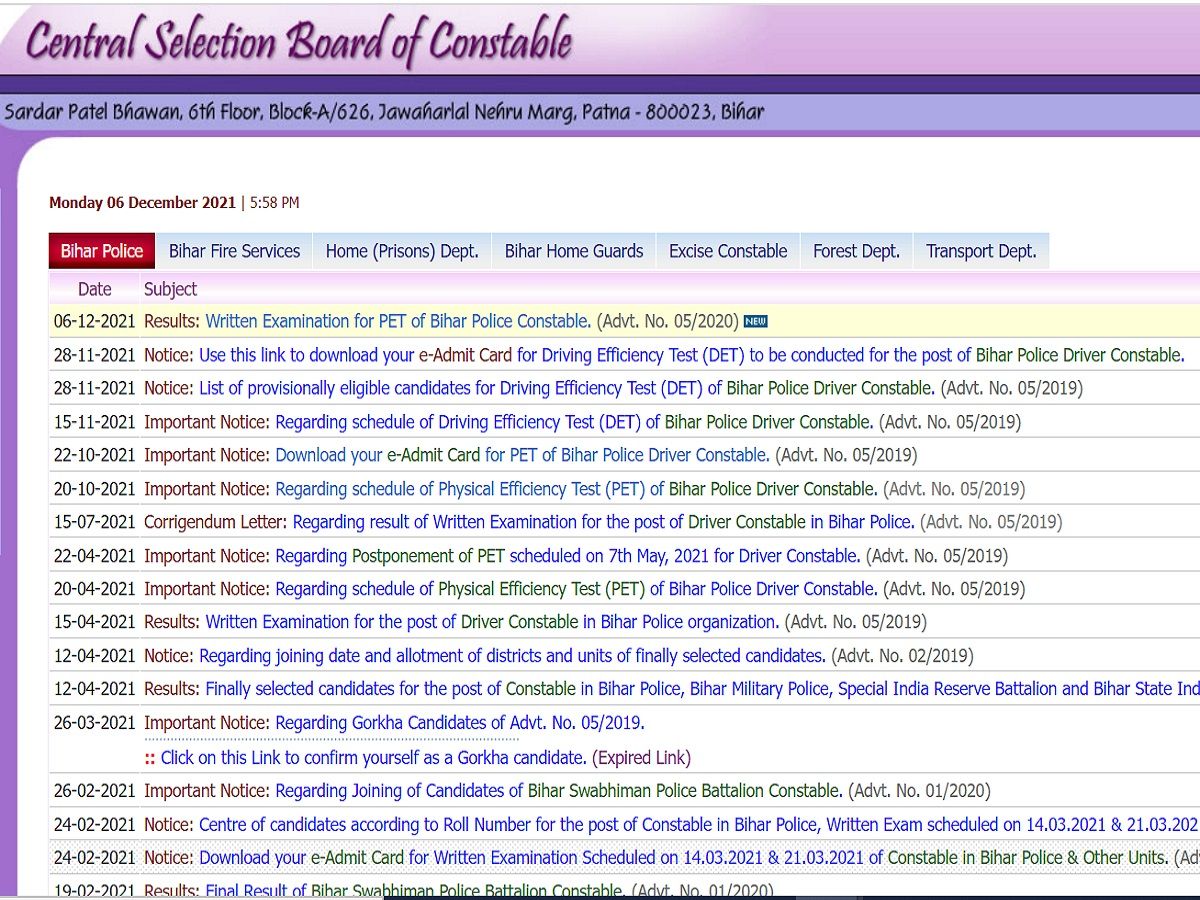Click the Central Selection Board of Constable header title
The height and width of the screenshot is (900, 1200).
click(x=299, y=42)
